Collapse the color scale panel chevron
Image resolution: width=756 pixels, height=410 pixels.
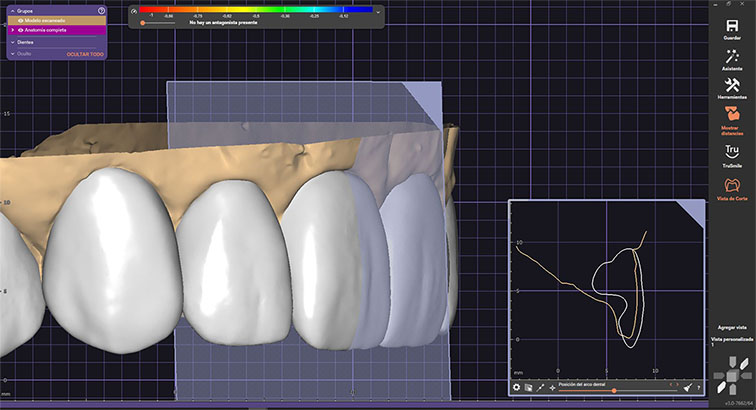379,10
